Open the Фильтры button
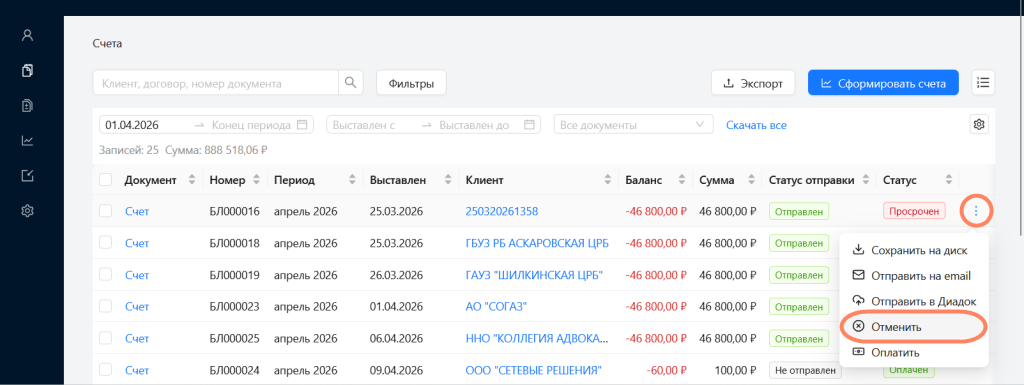Image resolution: width=1024 pixels, height=385 pixels. [411, 84]
